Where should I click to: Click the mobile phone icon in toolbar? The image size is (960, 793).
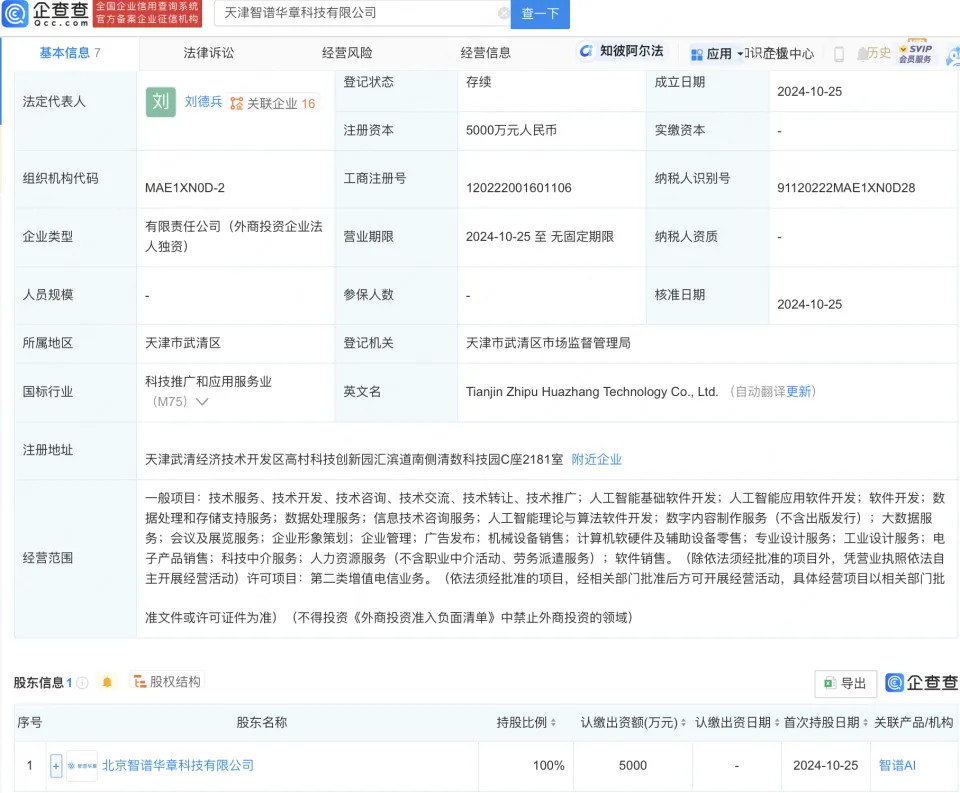point(839,54)
